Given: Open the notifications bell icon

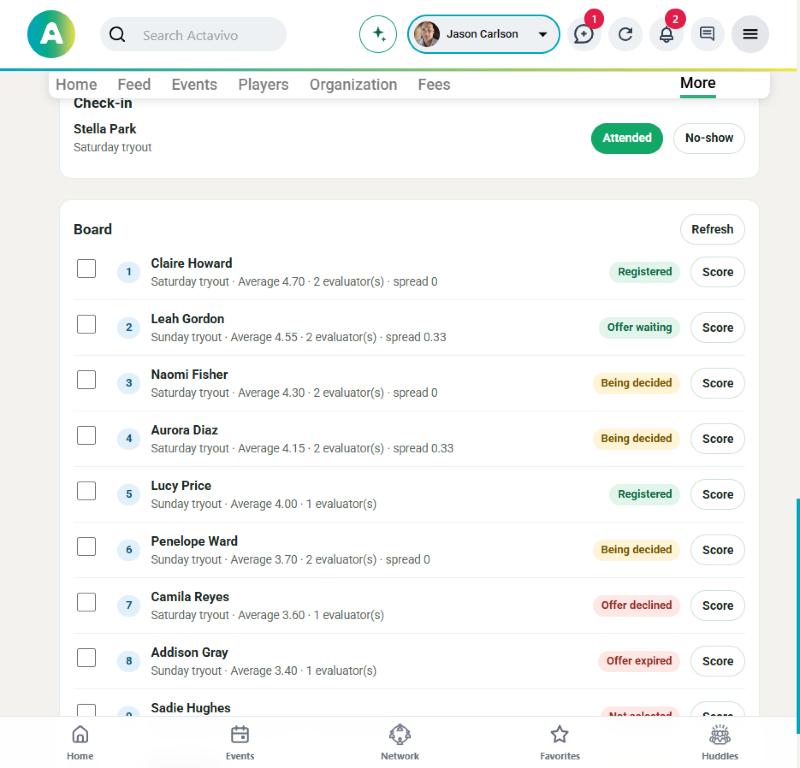Looking at the screenshot, I should point(666,34).
